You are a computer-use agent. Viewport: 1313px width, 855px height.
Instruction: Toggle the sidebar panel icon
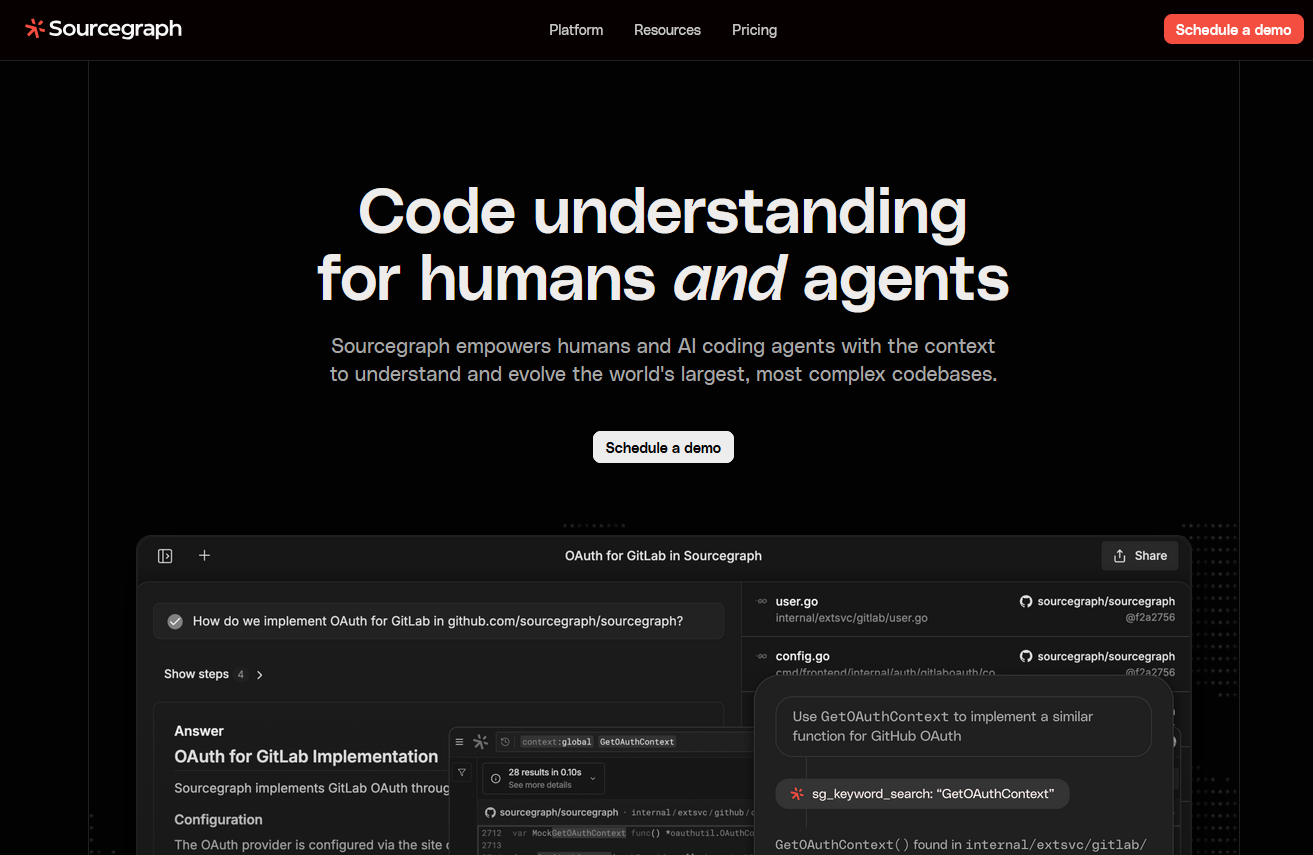pos(165,556)
